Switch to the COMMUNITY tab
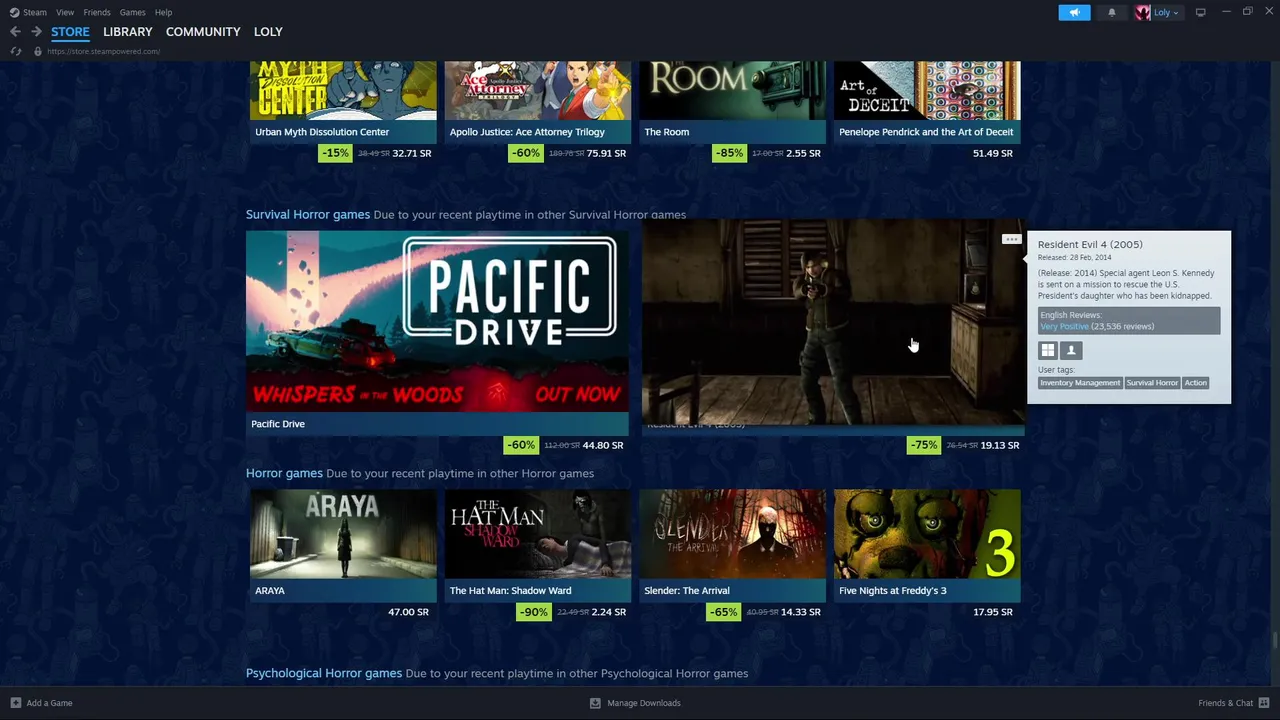The width and height of the screenshot is (1280, 720). pyautogui.click(x=203, y=32)
